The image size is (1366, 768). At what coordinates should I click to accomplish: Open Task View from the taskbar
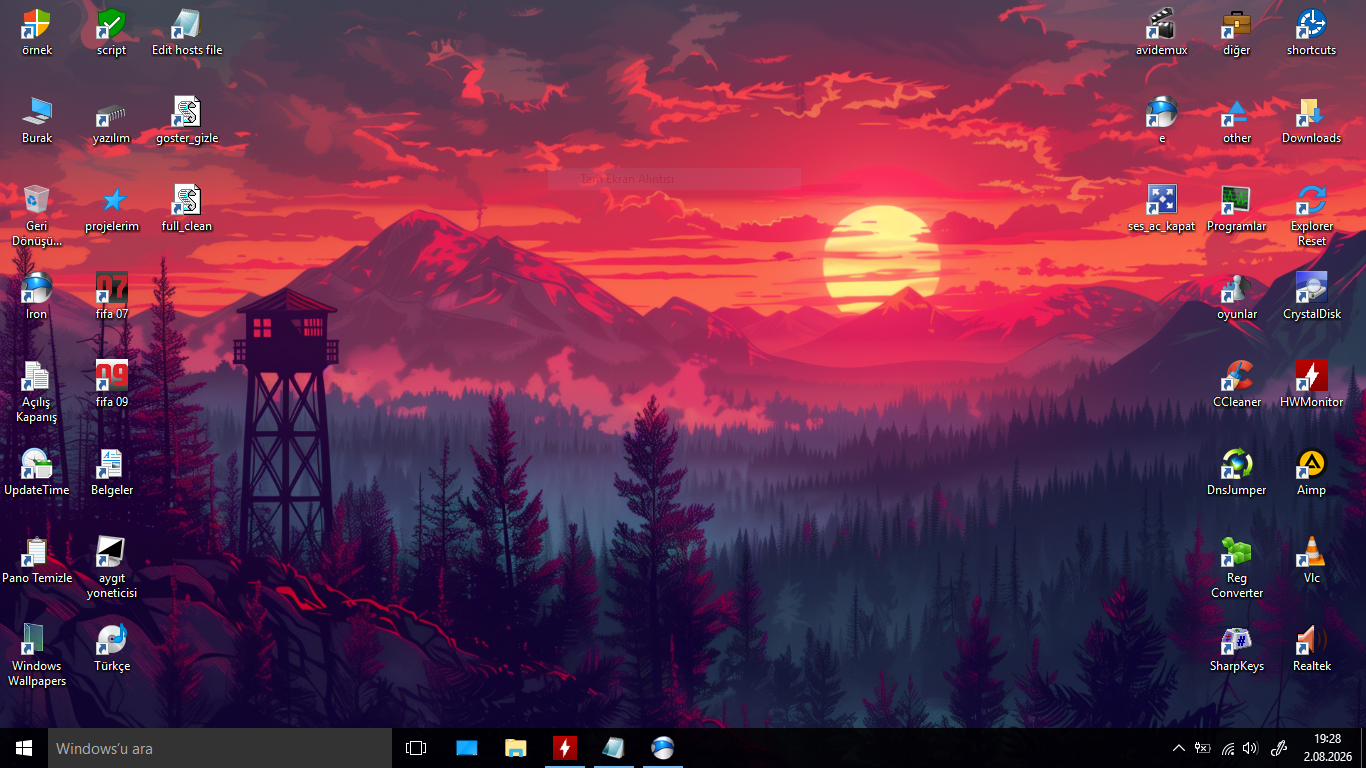point(416,748)
